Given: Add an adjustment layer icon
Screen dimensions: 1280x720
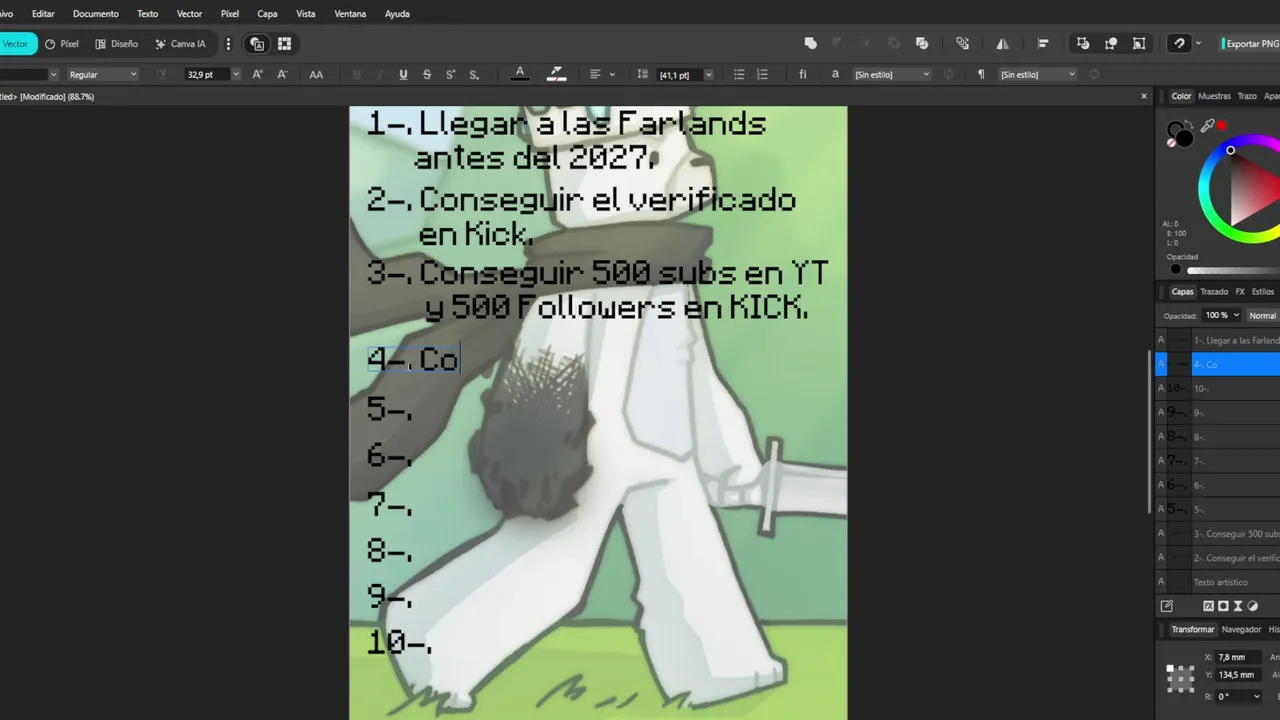Looking at the screenshot, I should tap(1253, 606).
